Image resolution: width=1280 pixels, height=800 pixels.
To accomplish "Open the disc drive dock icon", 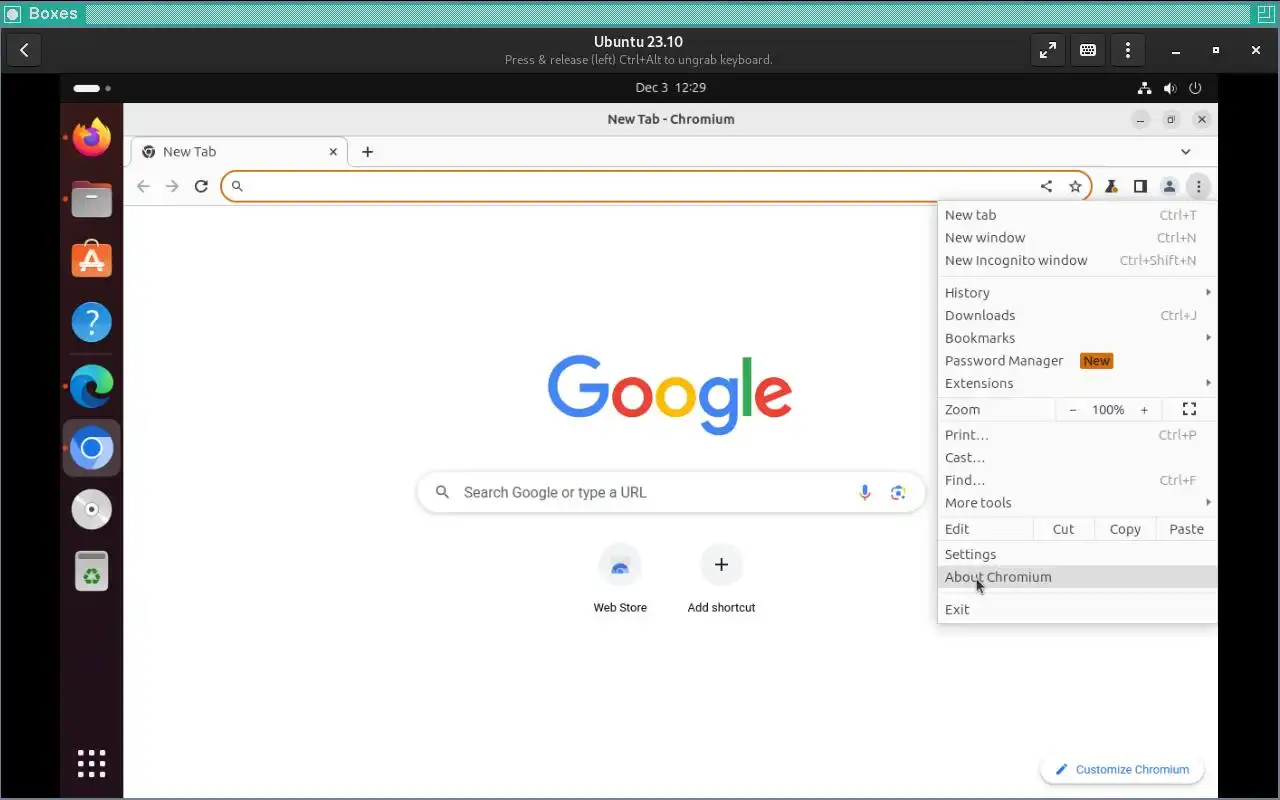I will pos(92,510).
